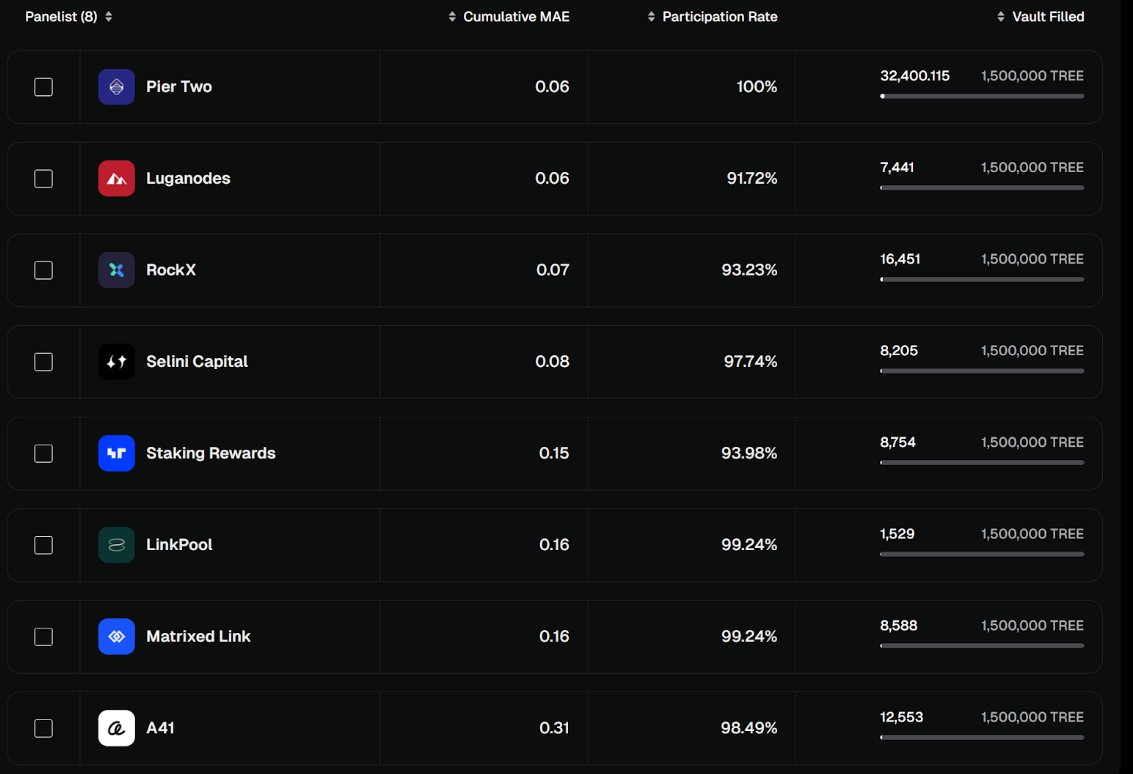The image size is (1133, 774).
Task: Click LinkPool's 1,500,000 TREE cap
Action: click(1032, 534)
